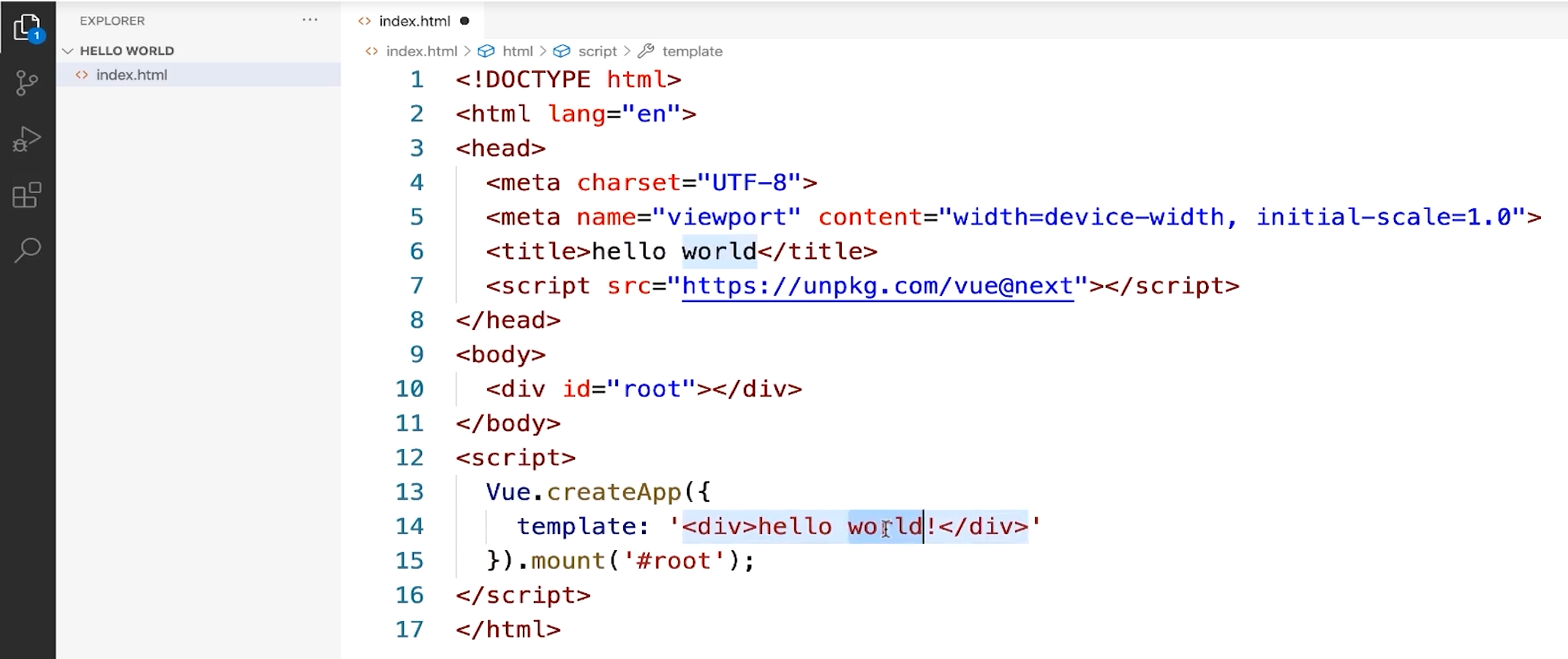
Task: Click the EXPLORER panel title
Action: (x=112, y=20)
